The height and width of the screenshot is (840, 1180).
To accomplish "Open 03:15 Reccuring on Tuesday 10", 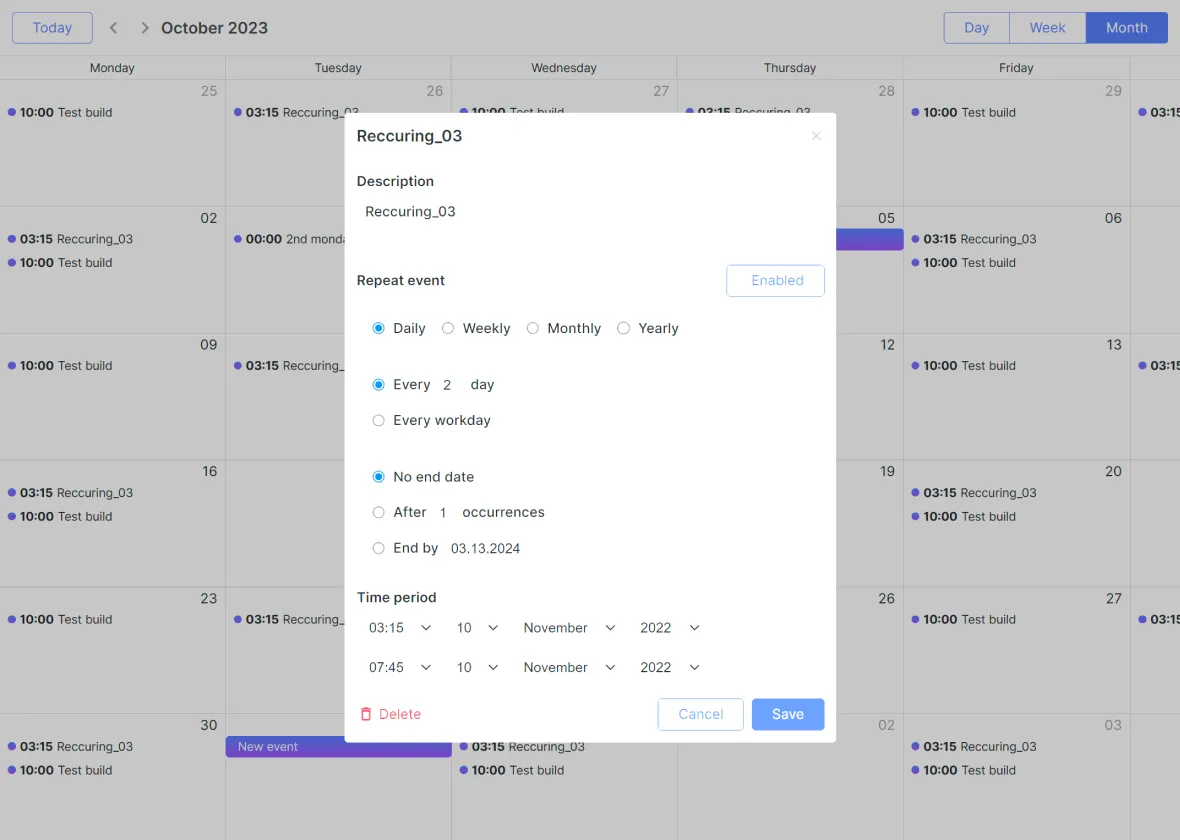I will (289, 366).
